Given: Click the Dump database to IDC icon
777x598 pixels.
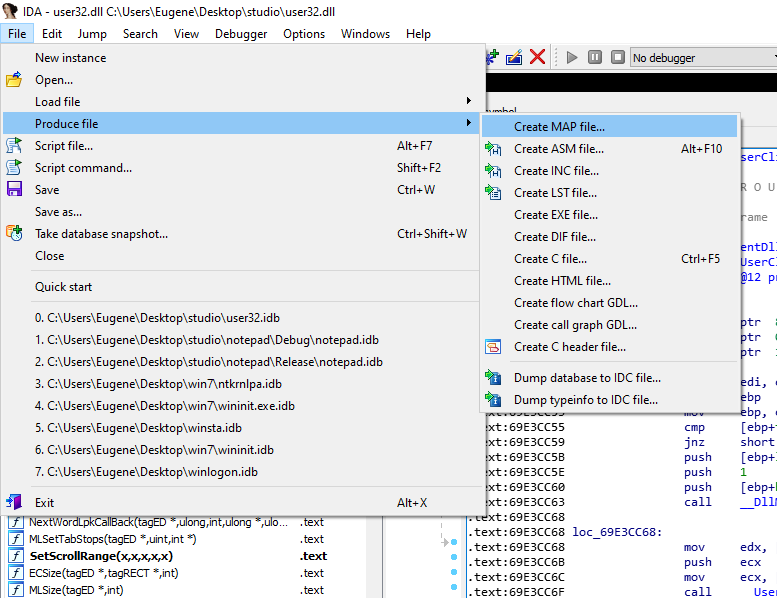Looking at the screenshot, I should 493,378.
